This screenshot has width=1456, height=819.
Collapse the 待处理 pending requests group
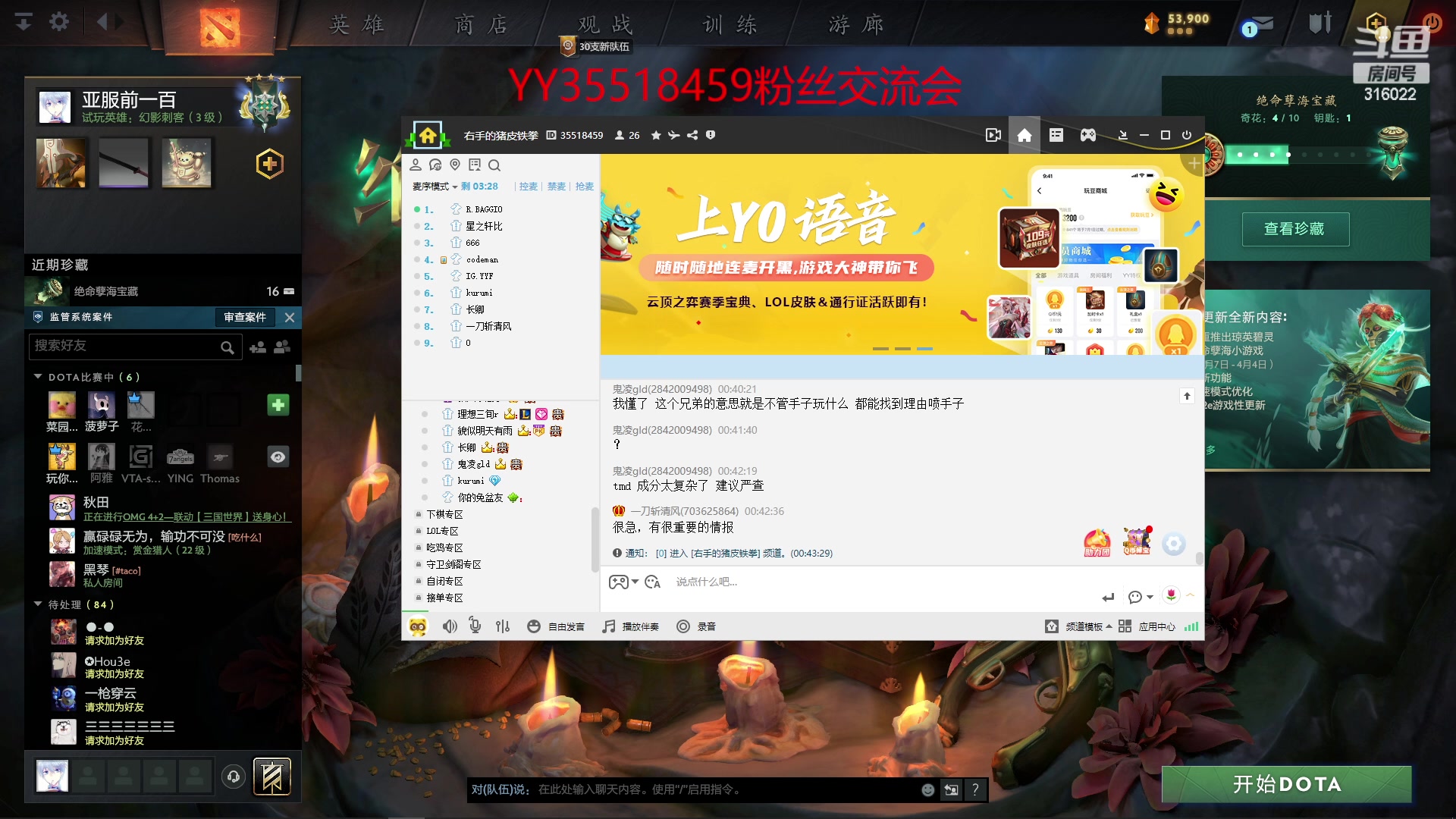38,604
